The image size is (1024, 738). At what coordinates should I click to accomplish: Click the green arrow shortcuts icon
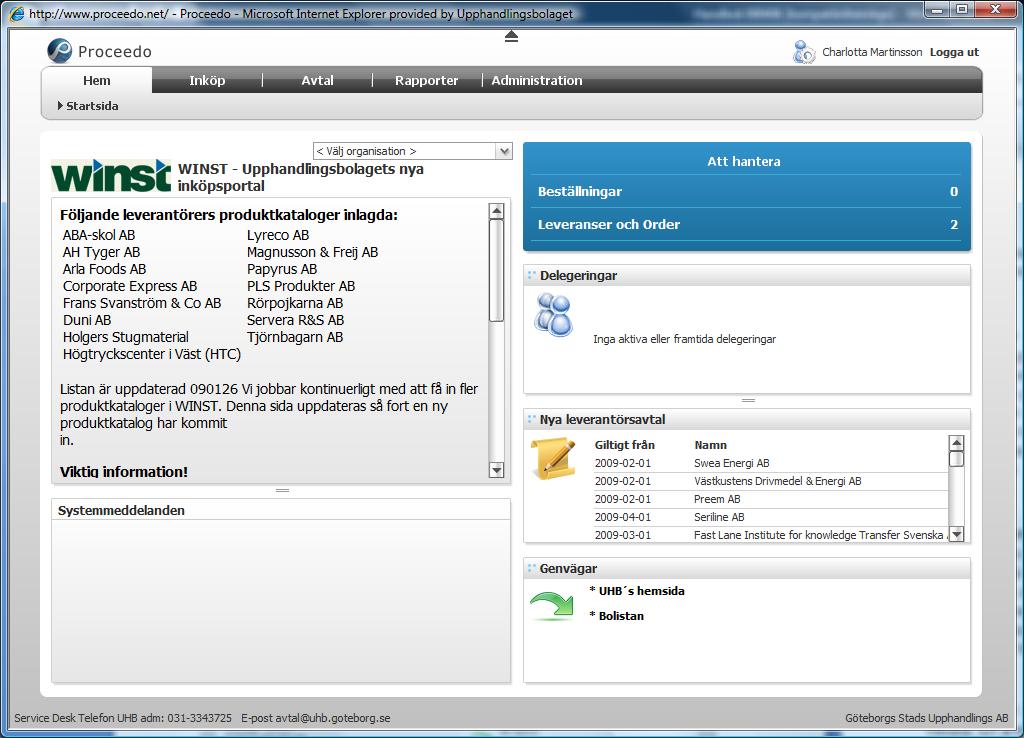pyautogui.click(x=552, y=605)
